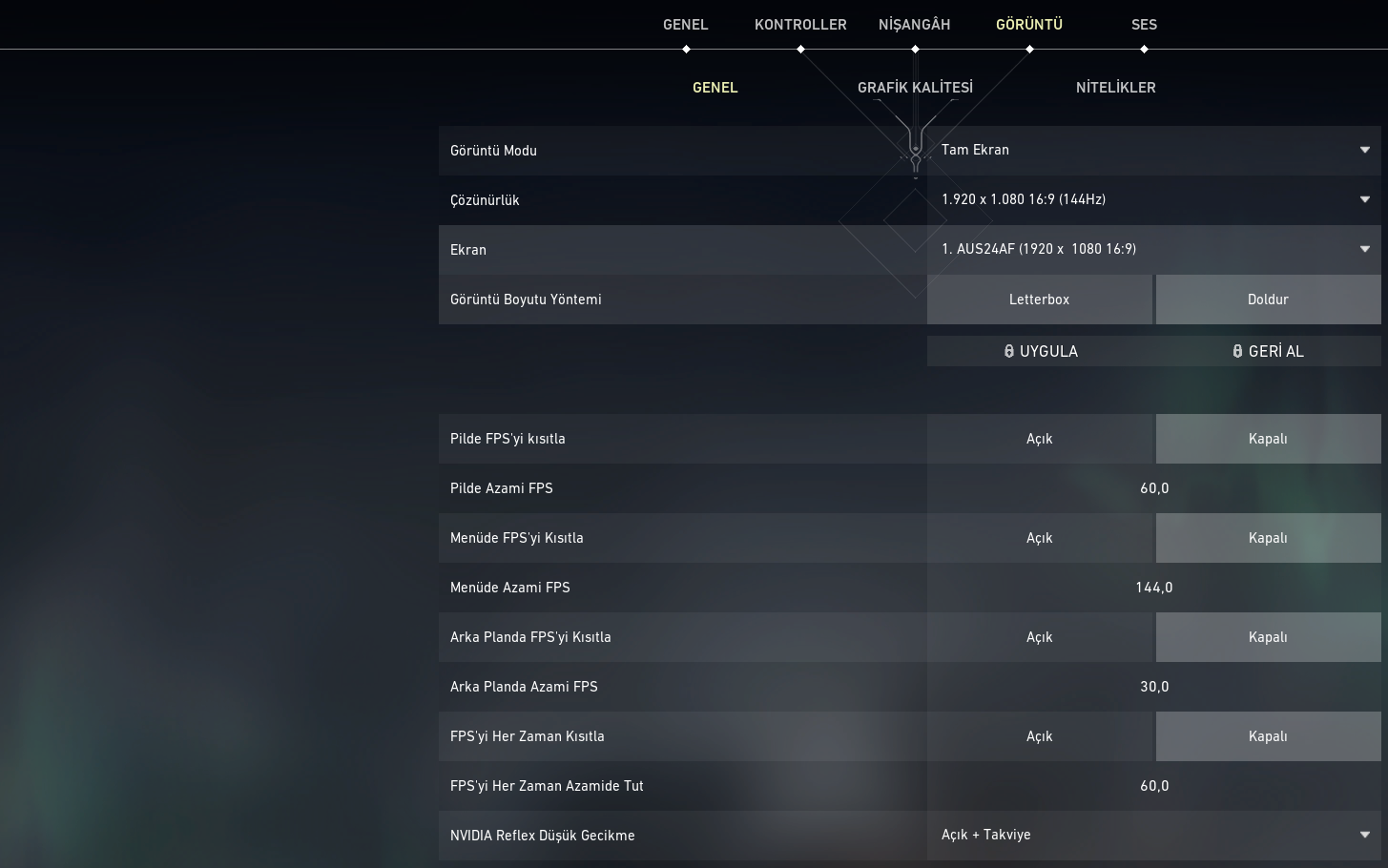
Task: Disable Arka Planda FPS'yi Kısıtla with Kapalı
Action: point(1268,637)
